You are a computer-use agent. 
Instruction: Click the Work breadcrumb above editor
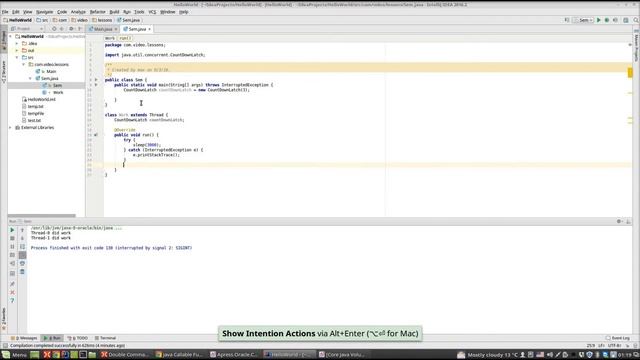110,38
